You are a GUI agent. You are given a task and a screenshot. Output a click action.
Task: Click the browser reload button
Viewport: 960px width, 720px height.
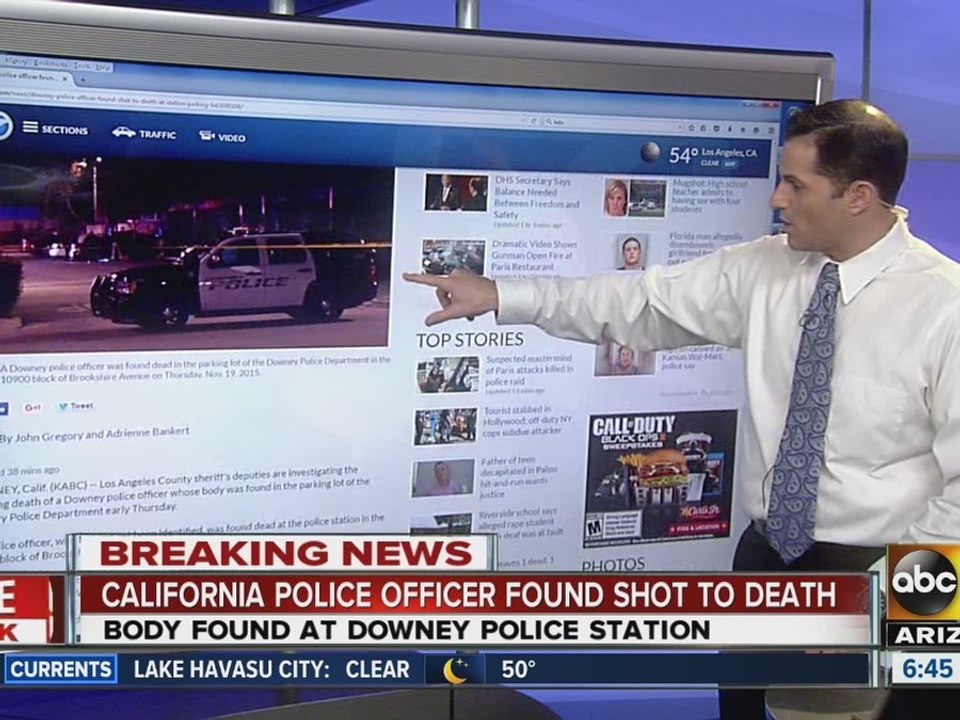534,121
